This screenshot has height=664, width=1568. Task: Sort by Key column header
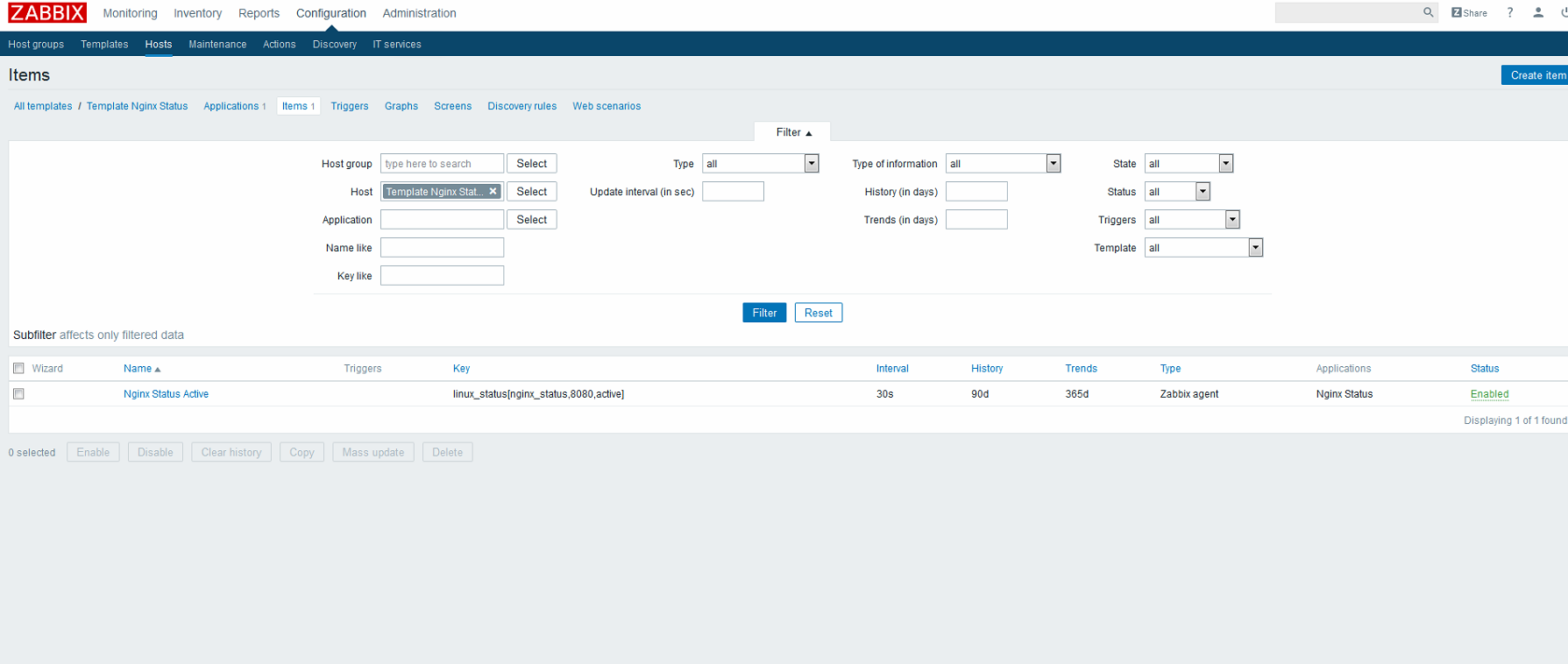(461, 369)
